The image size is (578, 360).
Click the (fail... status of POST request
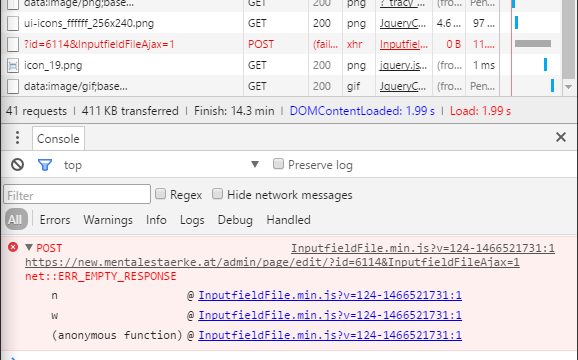[325, 44]
